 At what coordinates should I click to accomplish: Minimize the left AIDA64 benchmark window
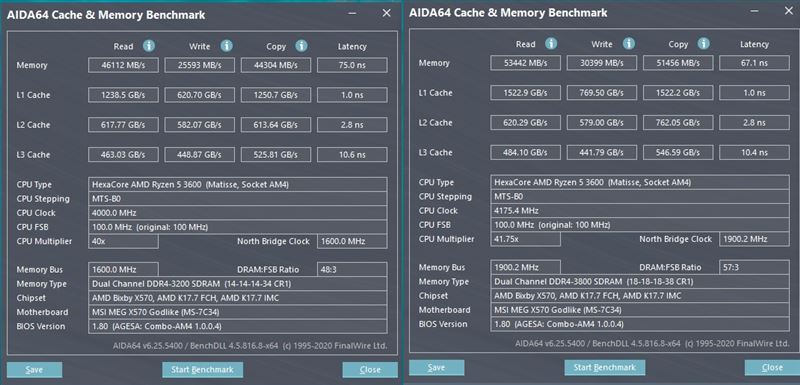click(353, 14)
